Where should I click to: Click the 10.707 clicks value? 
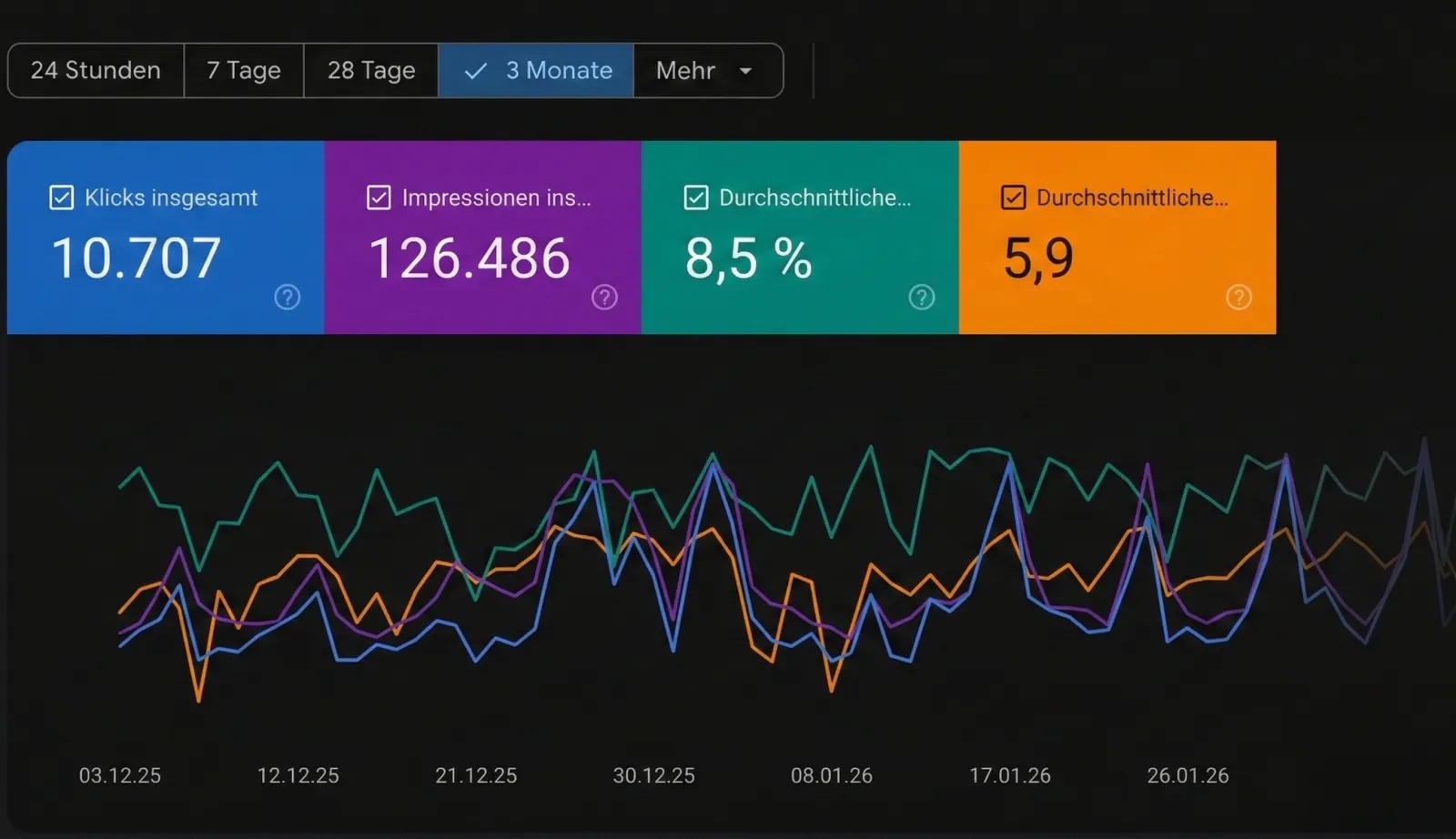tap(136, 258)
